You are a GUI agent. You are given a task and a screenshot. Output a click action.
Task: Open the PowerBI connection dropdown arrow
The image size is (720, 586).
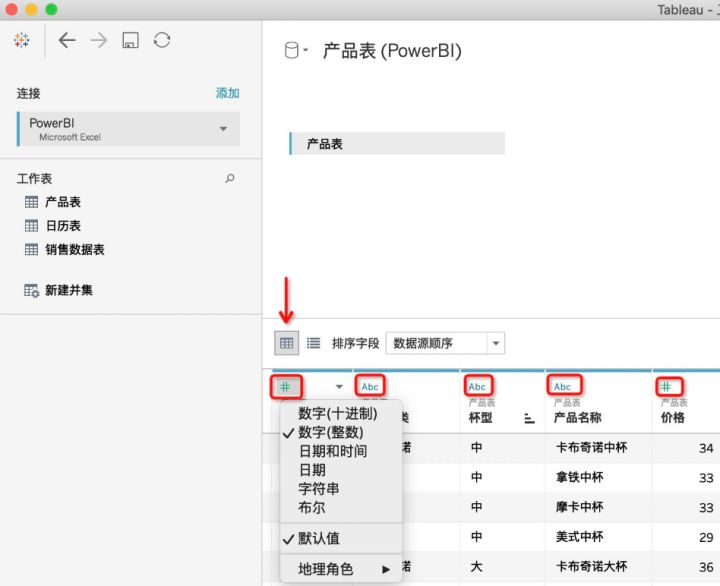(x=223, y=129)
